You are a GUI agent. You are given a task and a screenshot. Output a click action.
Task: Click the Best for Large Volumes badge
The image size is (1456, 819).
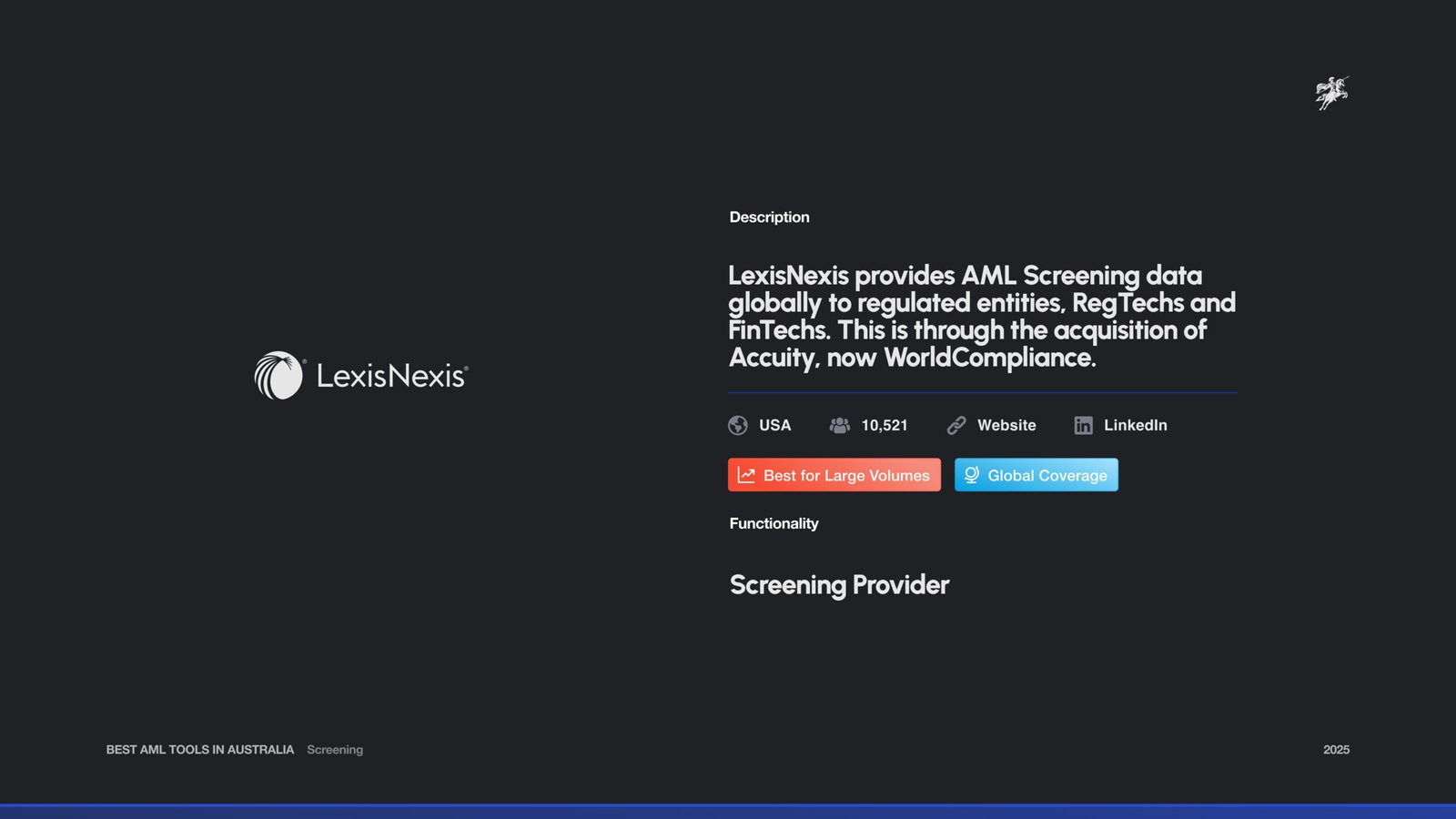834,475
